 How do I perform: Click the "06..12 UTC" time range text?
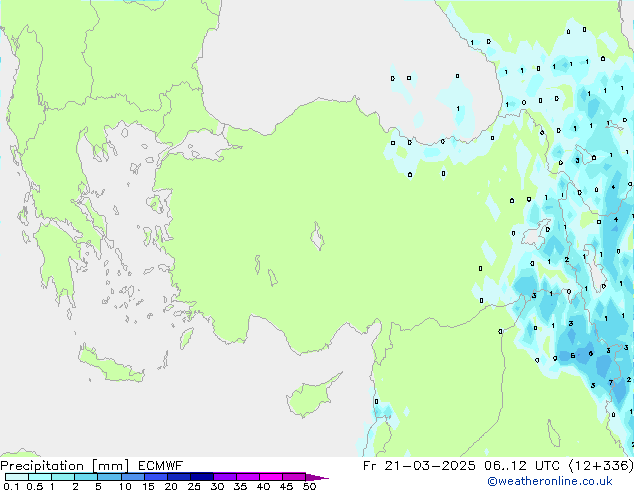(522, 466)
